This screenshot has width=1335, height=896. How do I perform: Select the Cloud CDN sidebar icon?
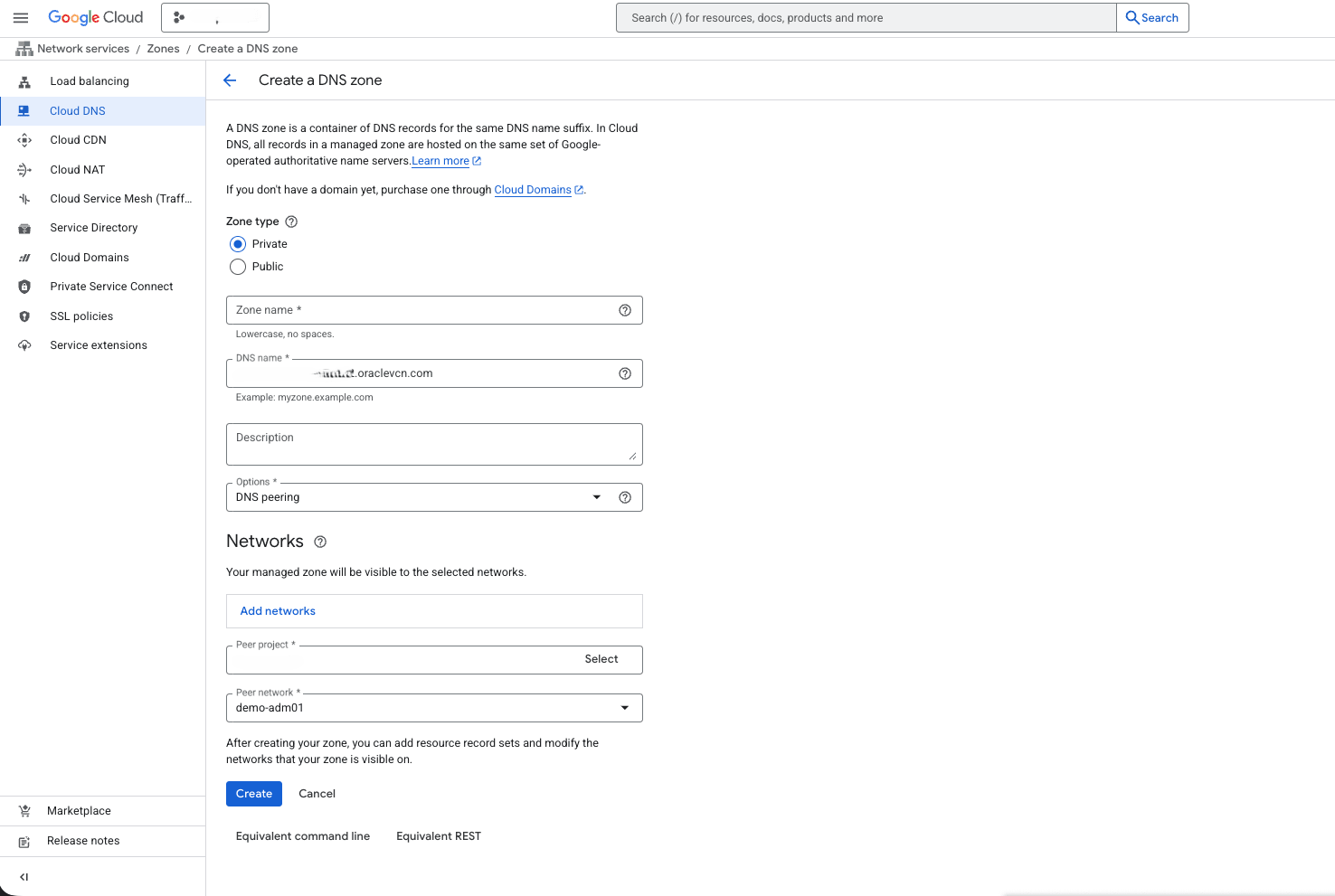pyautogui.click(x=24, y=140)
